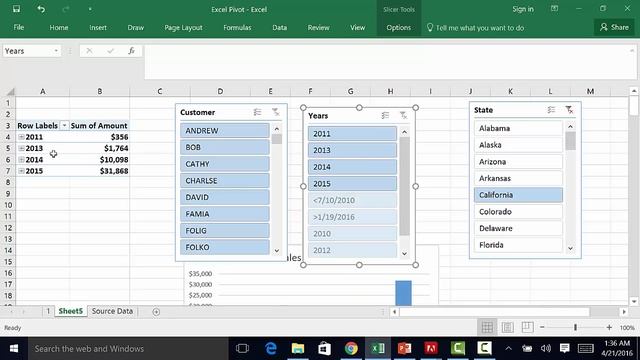Open Microsoft Edge from the taskbar

[x=271, y=349]
